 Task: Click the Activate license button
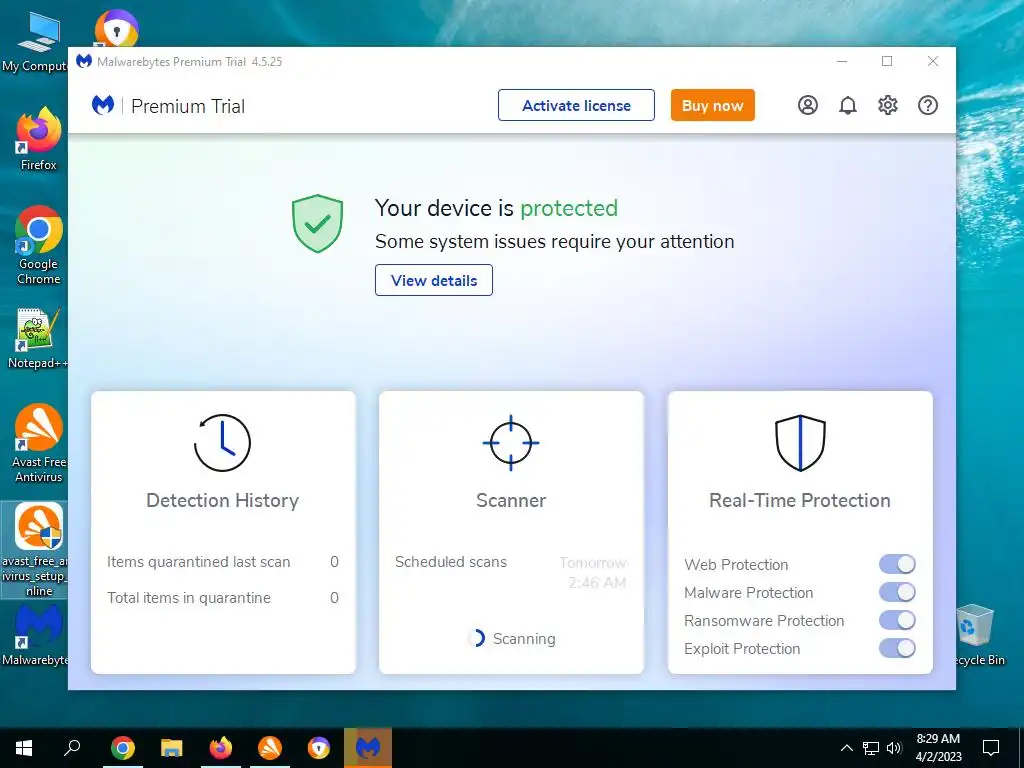tap(576, 105)
